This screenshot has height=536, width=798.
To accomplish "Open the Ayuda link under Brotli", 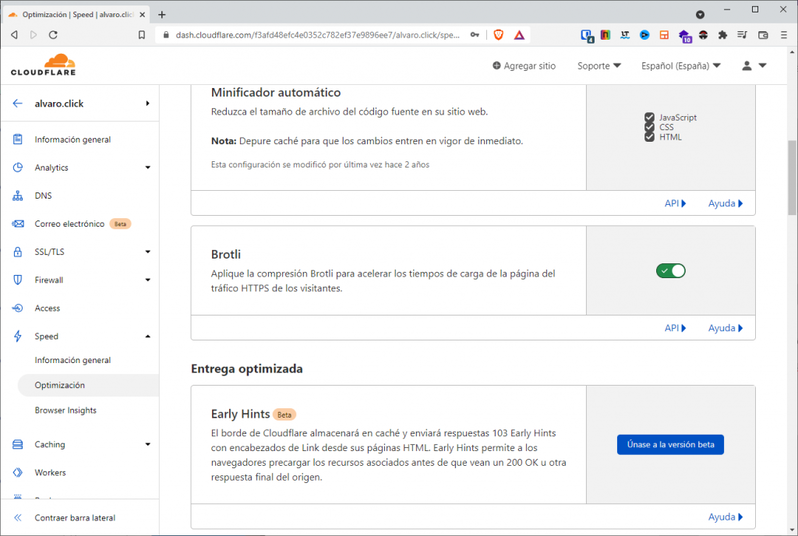I will point(725,328).
